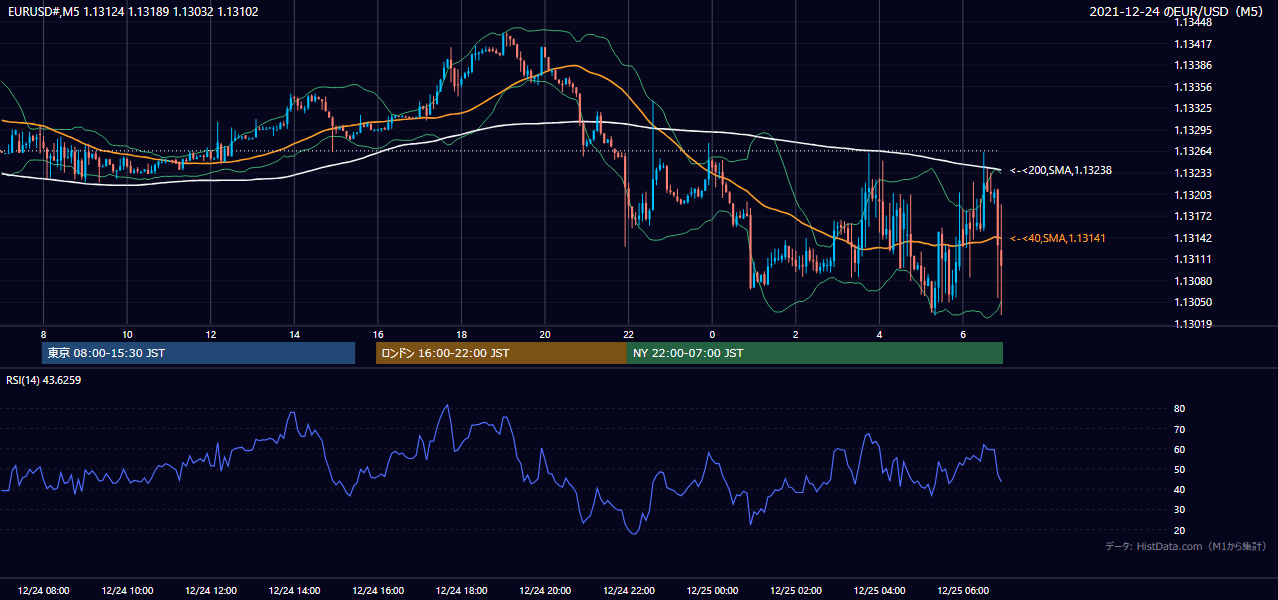Click bottom time label 12/24 12:00
The height and width of the screenshot is (600, 1278).
(210, 590)
